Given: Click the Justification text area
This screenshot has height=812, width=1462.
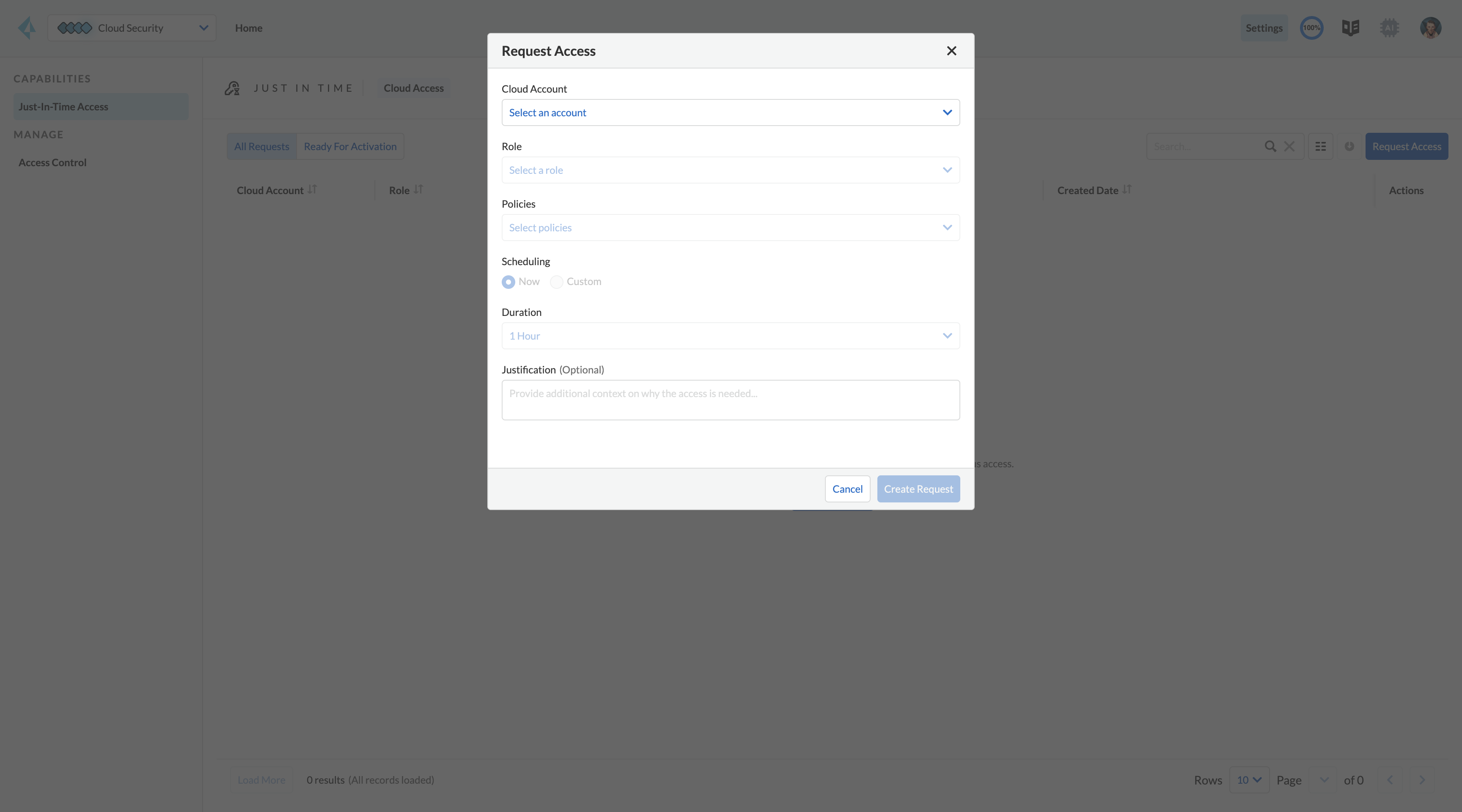Looking at the screenshot, I should (x=730, y=400).
